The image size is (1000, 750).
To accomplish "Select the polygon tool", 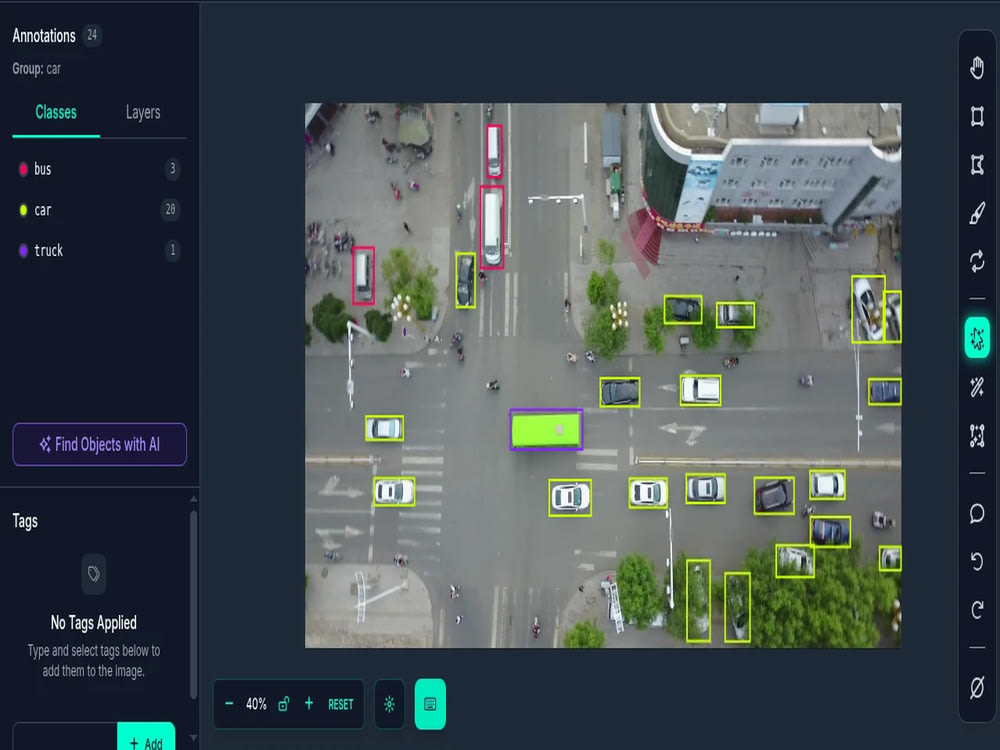I will click(976, 165).
